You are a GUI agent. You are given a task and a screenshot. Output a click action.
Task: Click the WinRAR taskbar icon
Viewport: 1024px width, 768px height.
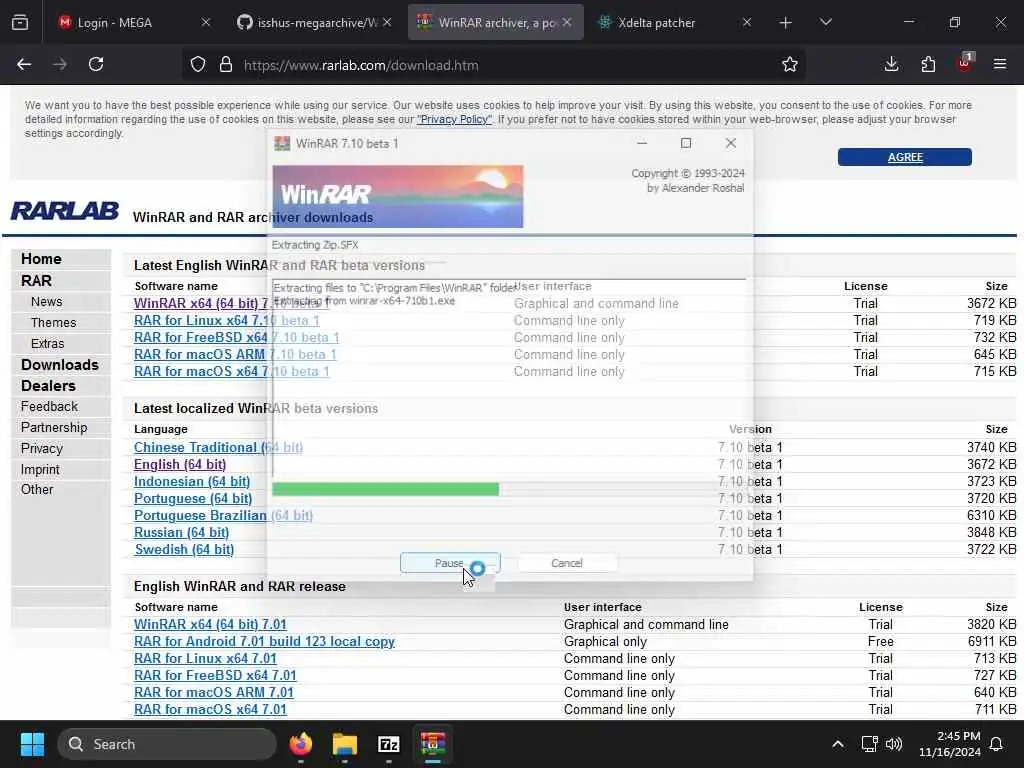(x=432, y=744)
